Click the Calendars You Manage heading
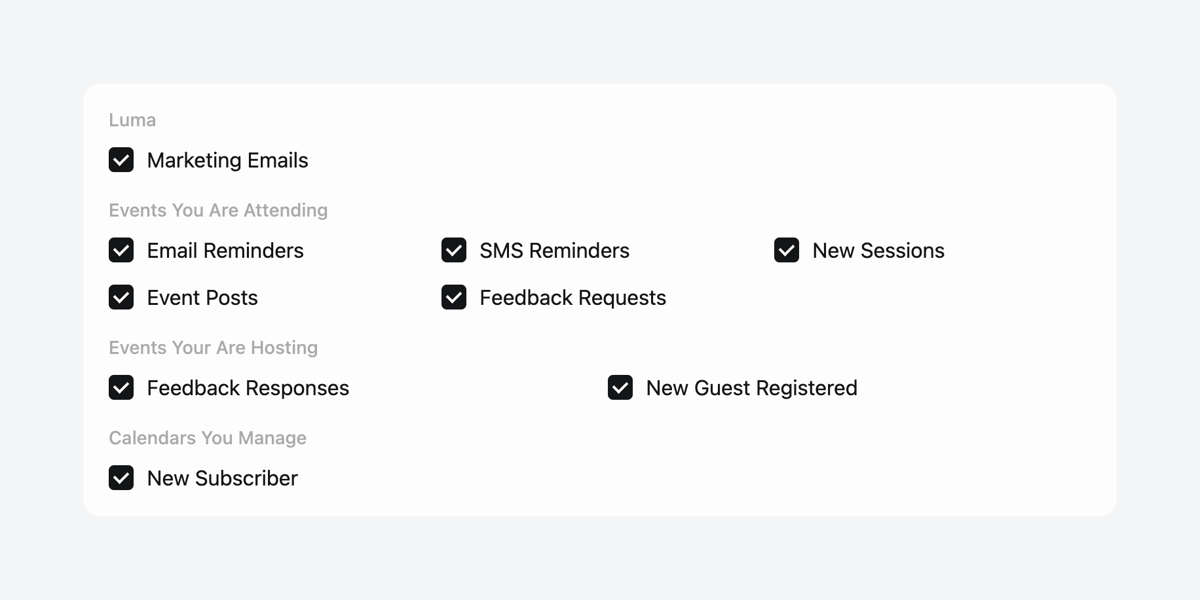Image resolution: width=1200 pixels, height=600 pixels. pyautogui.click(x=208, y=437)
